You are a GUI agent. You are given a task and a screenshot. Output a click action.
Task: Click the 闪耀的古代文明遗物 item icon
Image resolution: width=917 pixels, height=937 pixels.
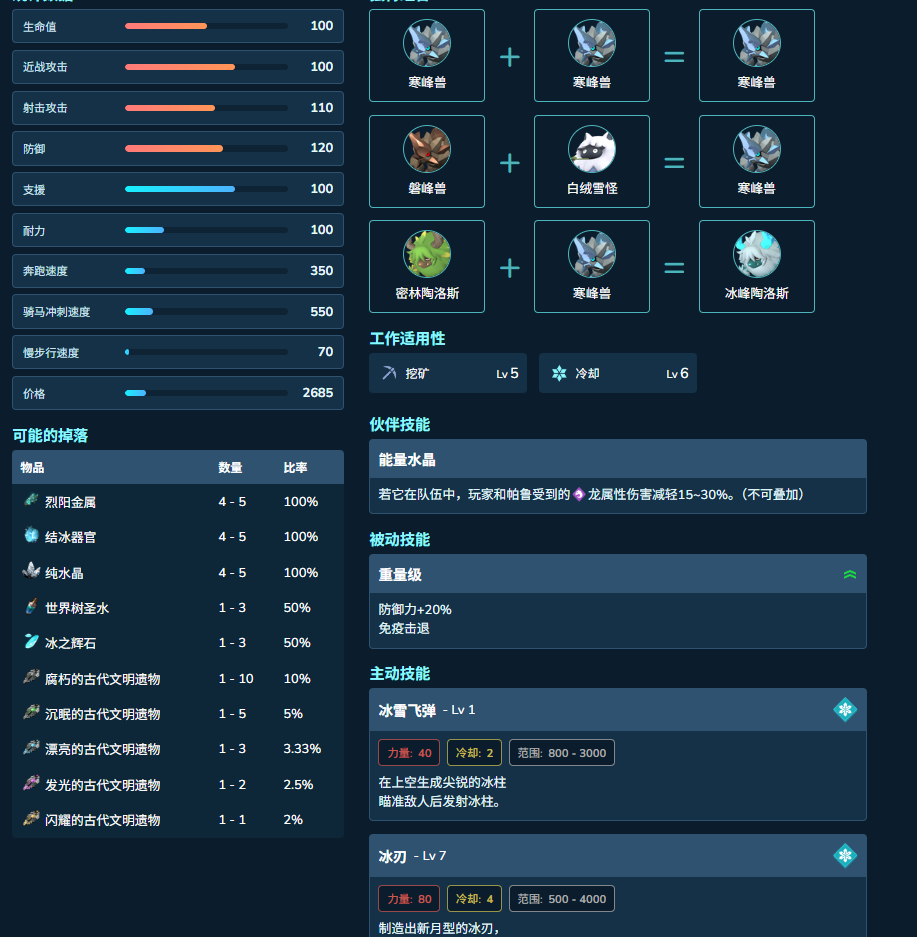(x=31, y=819)
